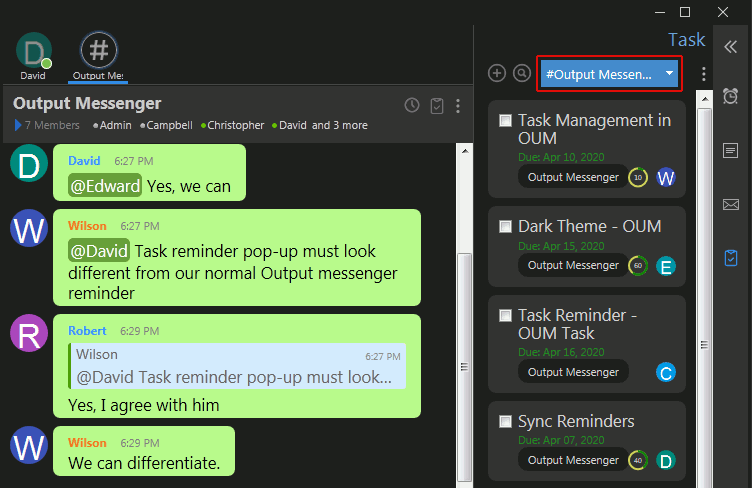Click David's avatar in the first message
This screenshot has width=752, height=488.
pyautogui.click(x=29, y=163)
